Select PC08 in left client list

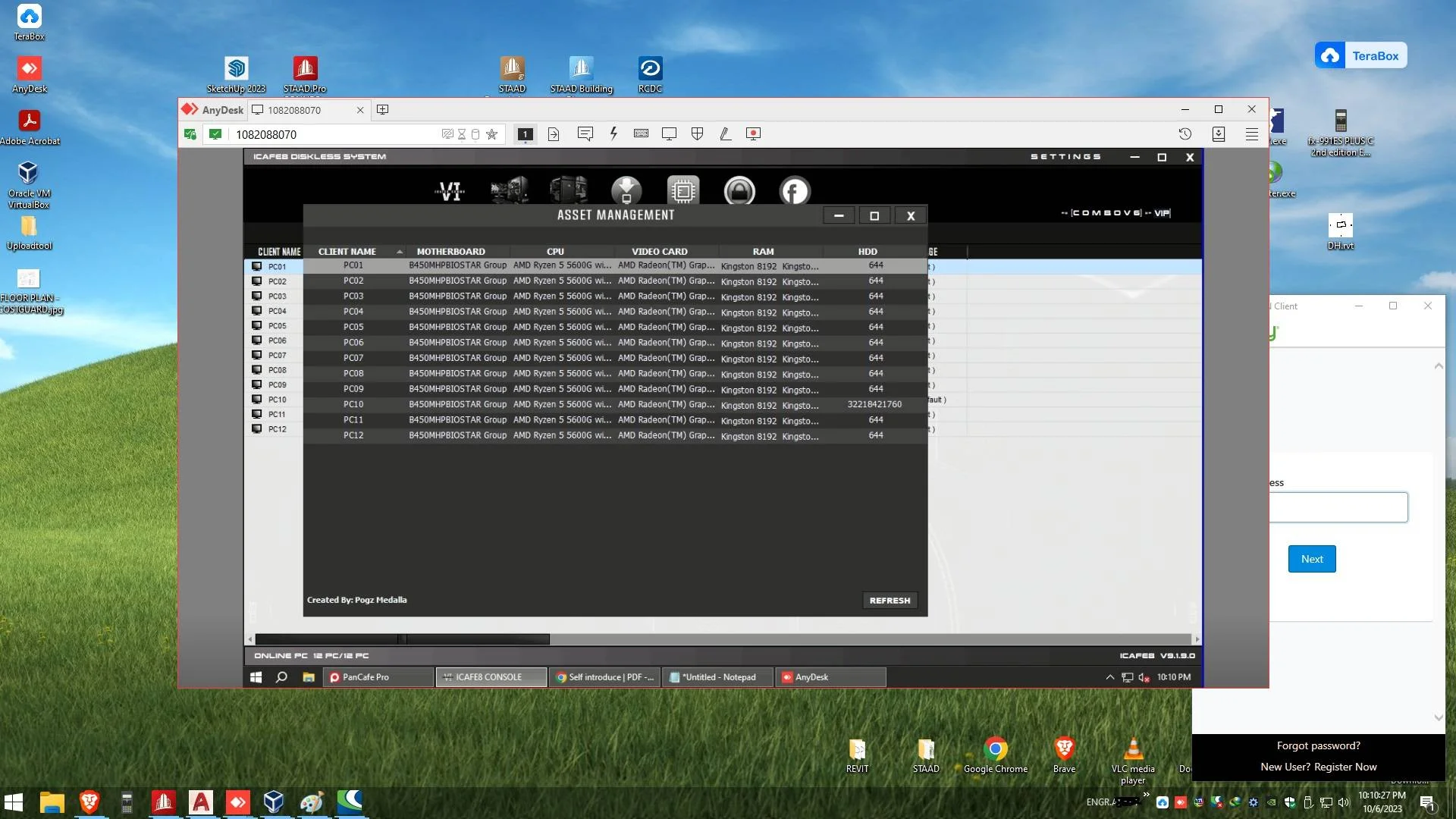[x=277, y=370]
